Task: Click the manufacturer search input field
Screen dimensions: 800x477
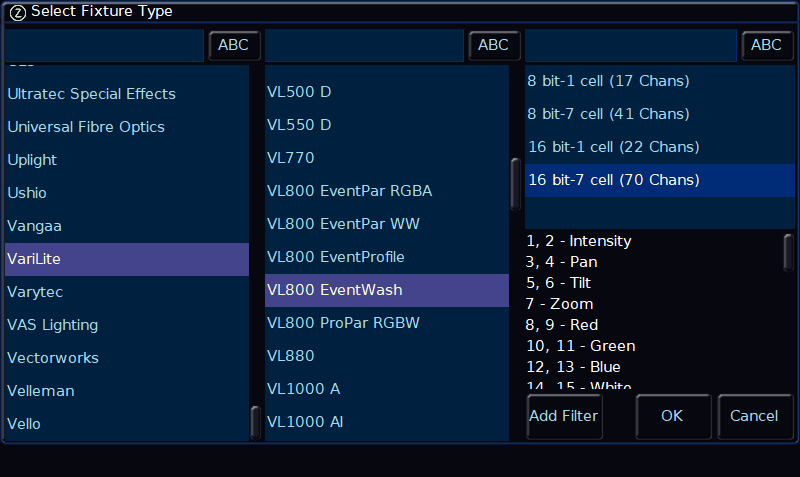Action: (104, 45)
